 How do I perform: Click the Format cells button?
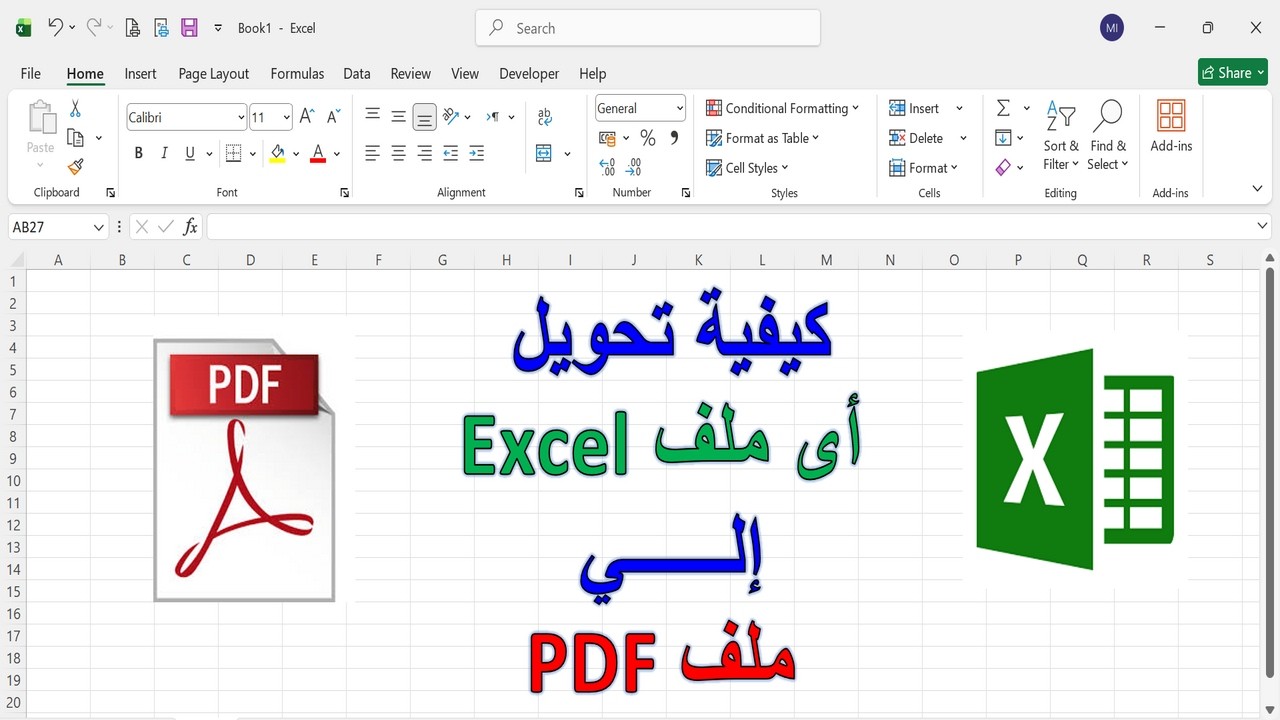(924, 168)
